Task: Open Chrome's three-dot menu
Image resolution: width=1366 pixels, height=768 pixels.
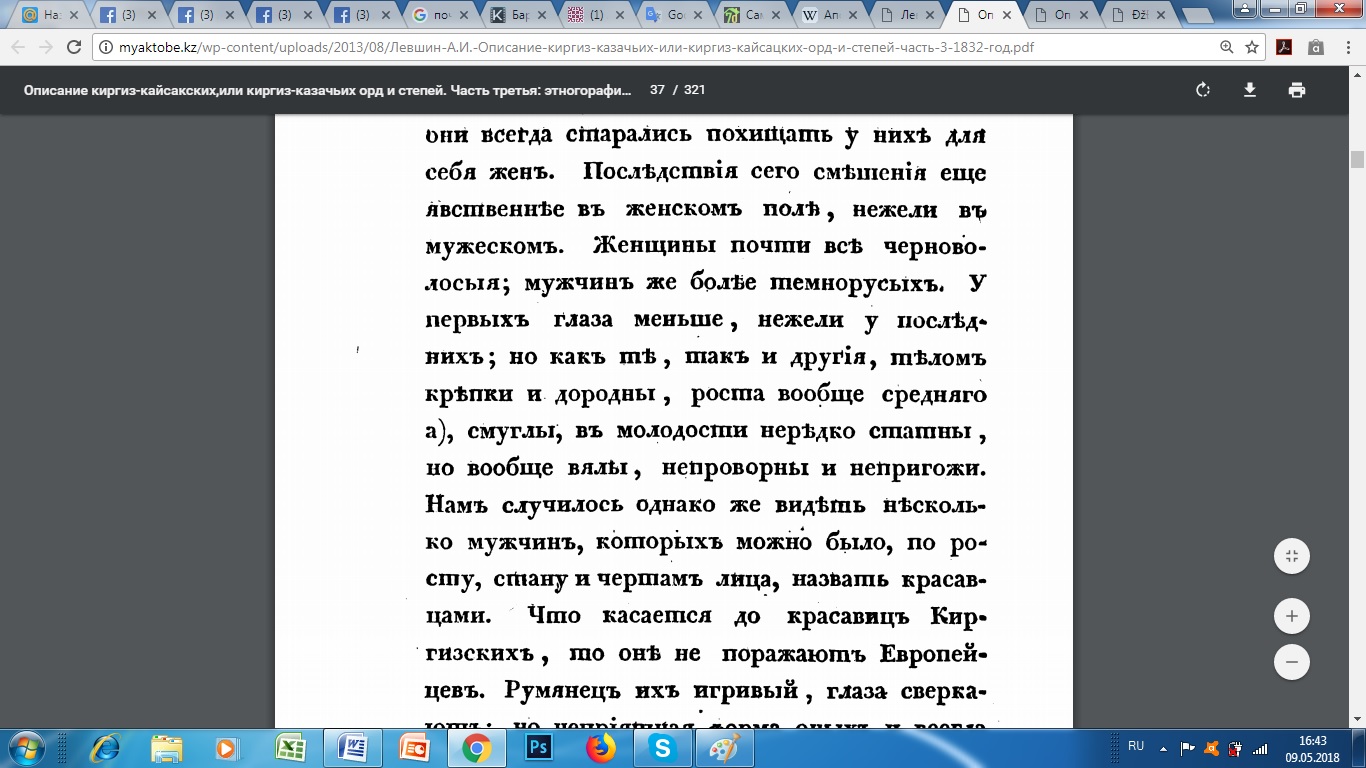Action: [x=1346, y=47]
